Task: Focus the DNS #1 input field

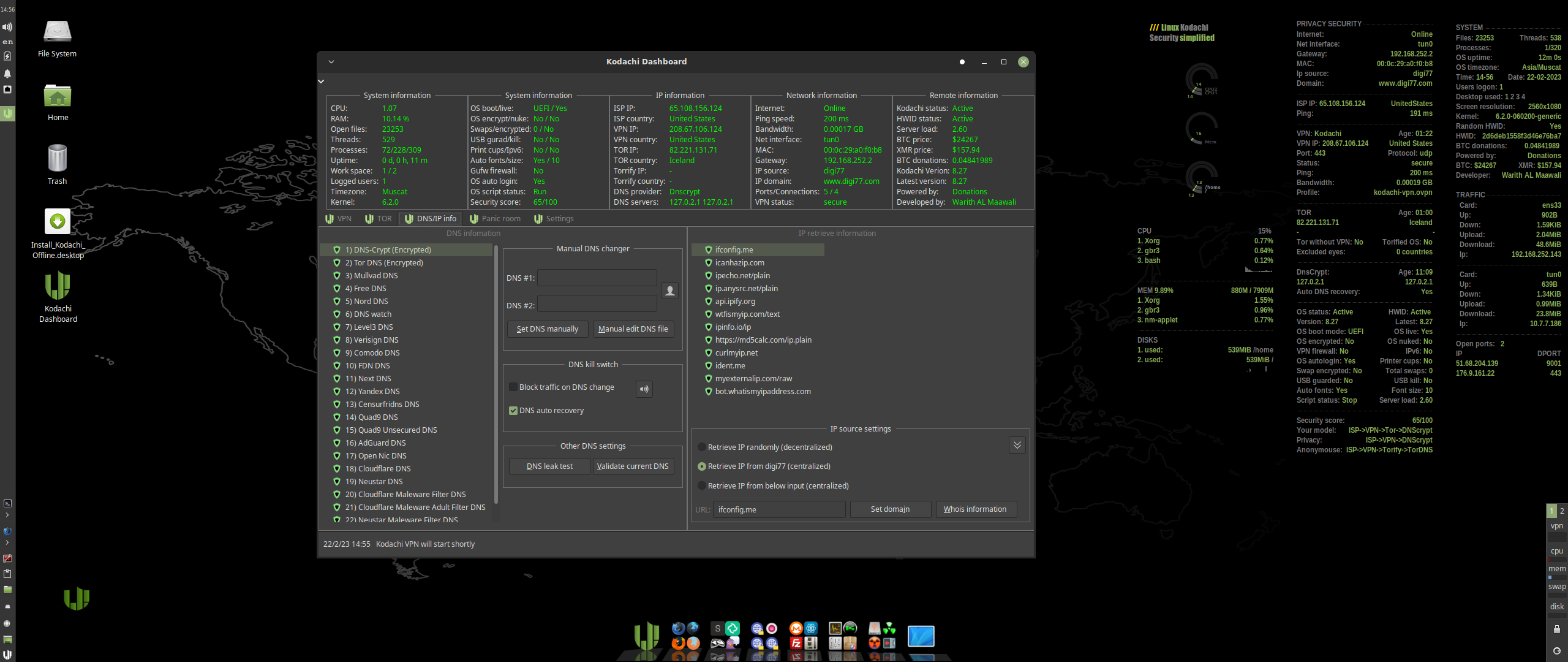Action: 597,278
